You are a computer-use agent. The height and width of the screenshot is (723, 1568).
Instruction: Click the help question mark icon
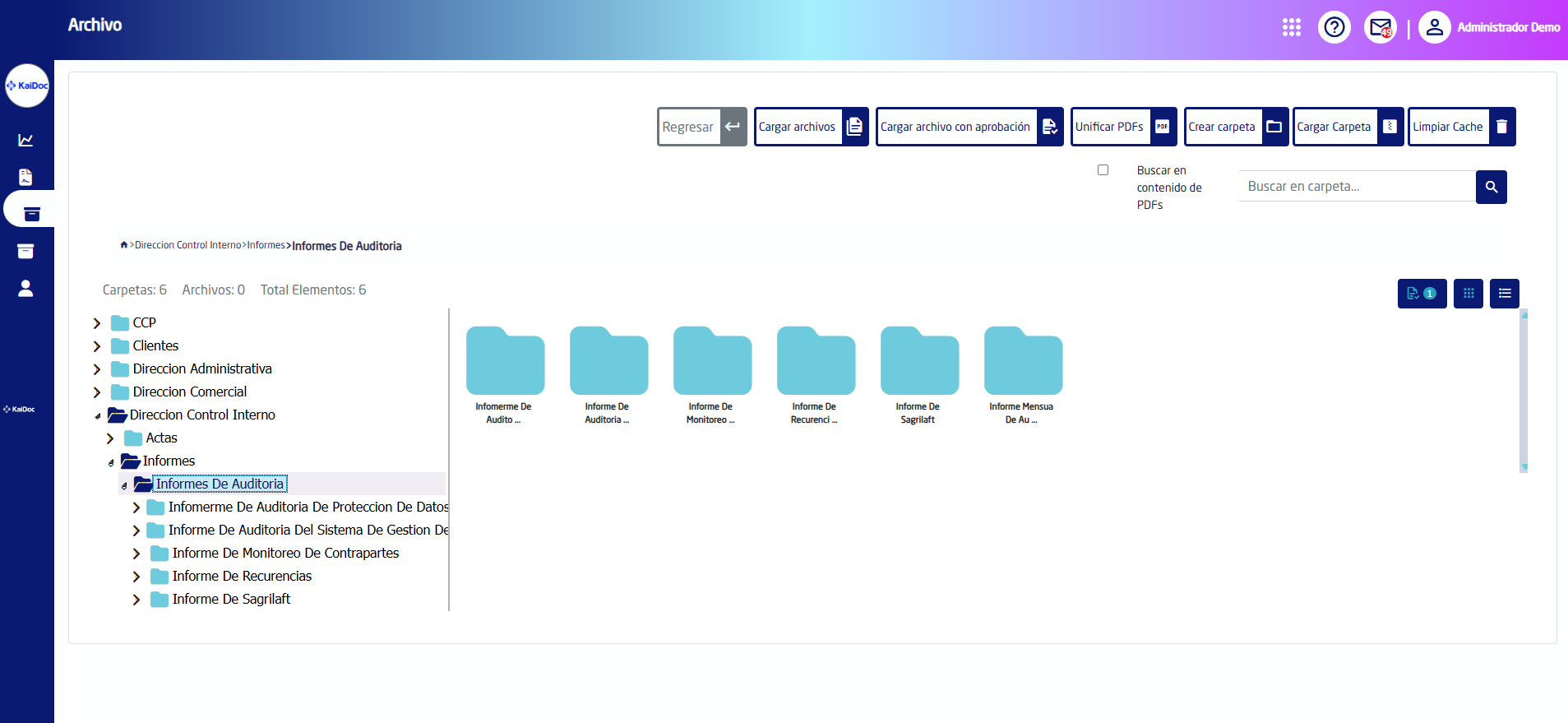pyautogui.click(x=1334, y=27)
